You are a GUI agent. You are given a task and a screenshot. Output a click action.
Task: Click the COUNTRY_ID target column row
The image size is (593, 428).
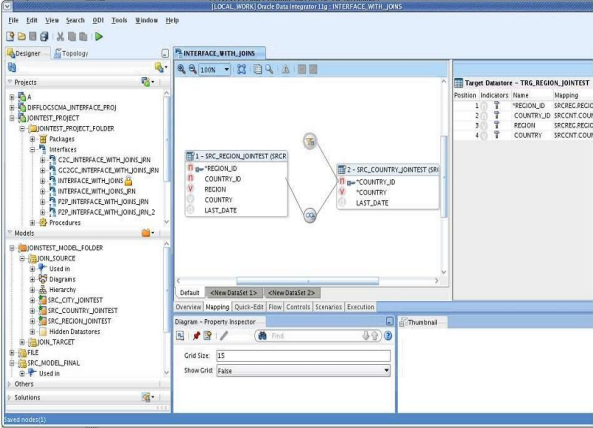(x=523, y=115)
